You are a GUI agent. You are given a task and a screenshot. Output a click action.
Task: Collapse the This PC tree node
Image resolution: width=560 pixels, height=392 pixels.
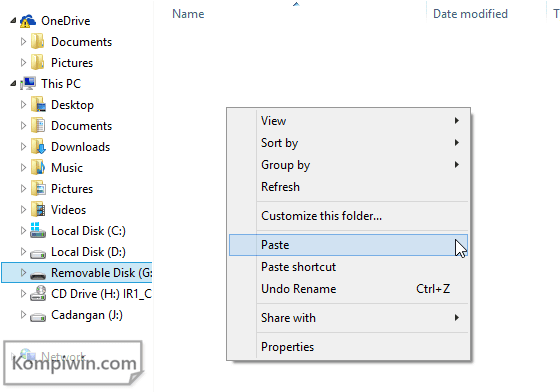(13, 84)
